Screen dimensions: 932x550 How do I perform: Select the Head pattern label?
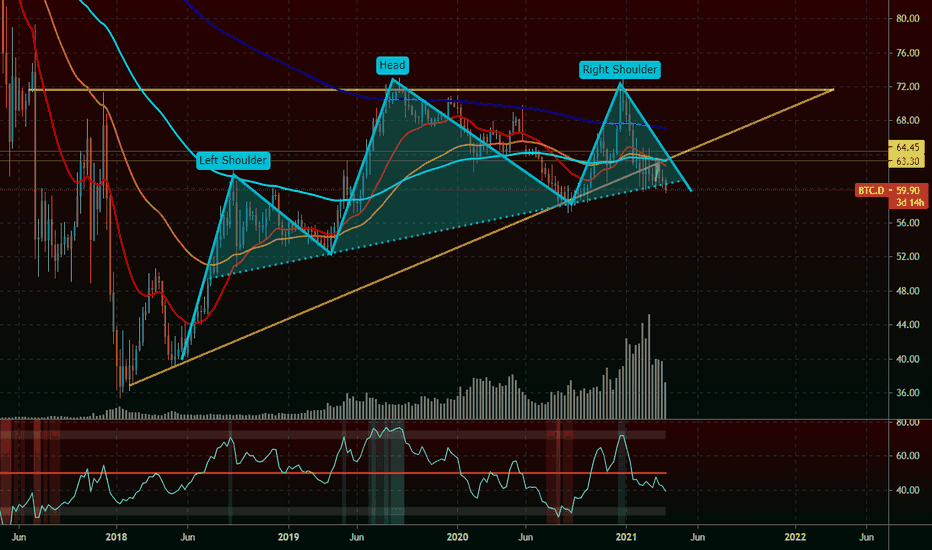click(x=392, y=65)
